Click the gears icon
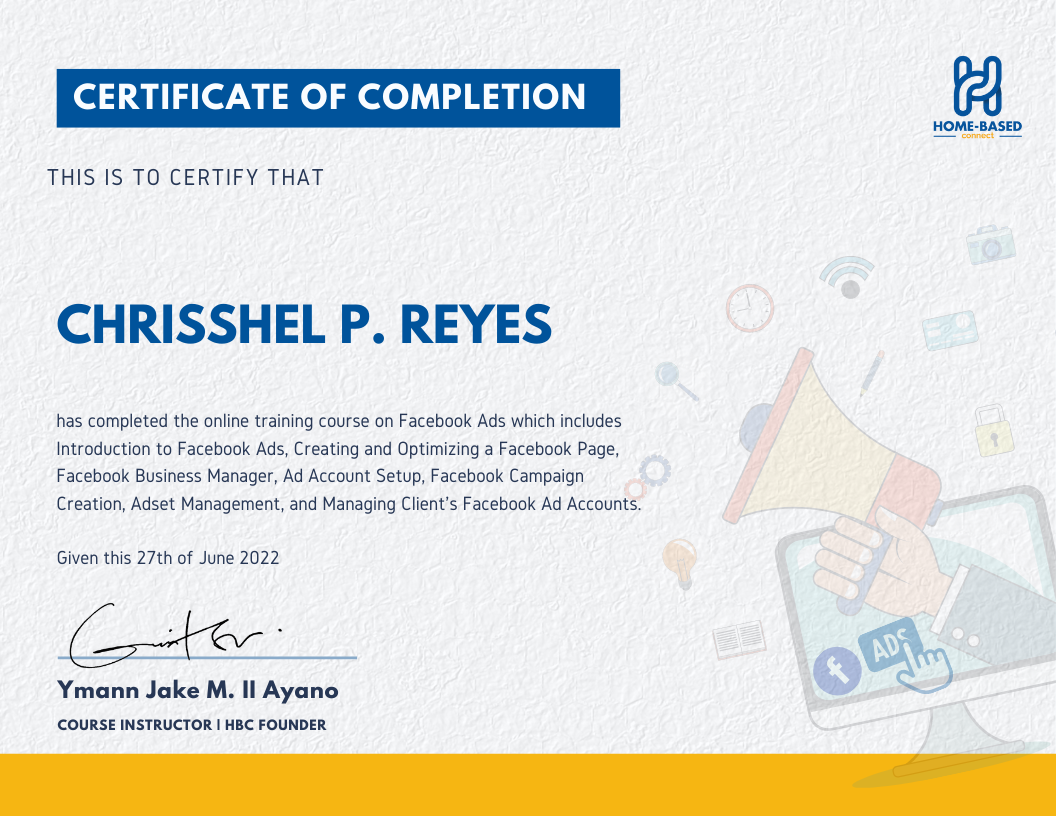 648,476
